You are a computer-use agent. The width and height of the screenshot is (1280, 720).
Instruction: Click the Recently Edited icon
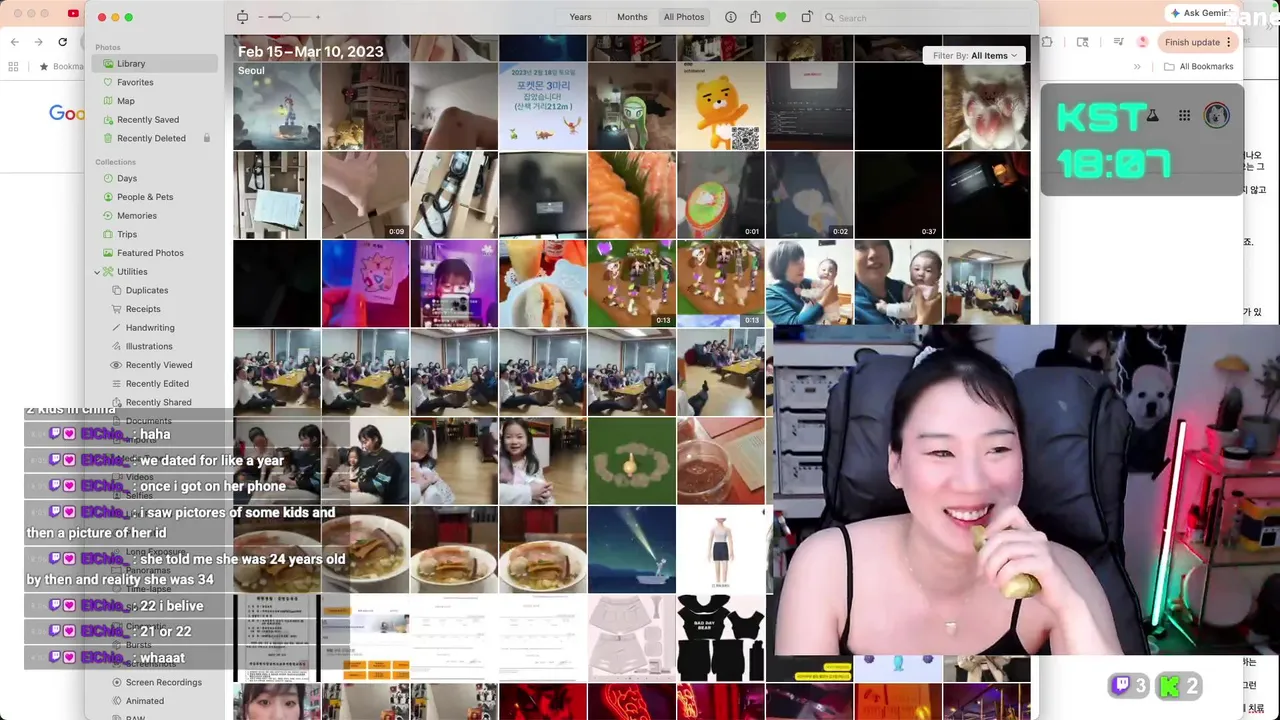coord(117,384)
